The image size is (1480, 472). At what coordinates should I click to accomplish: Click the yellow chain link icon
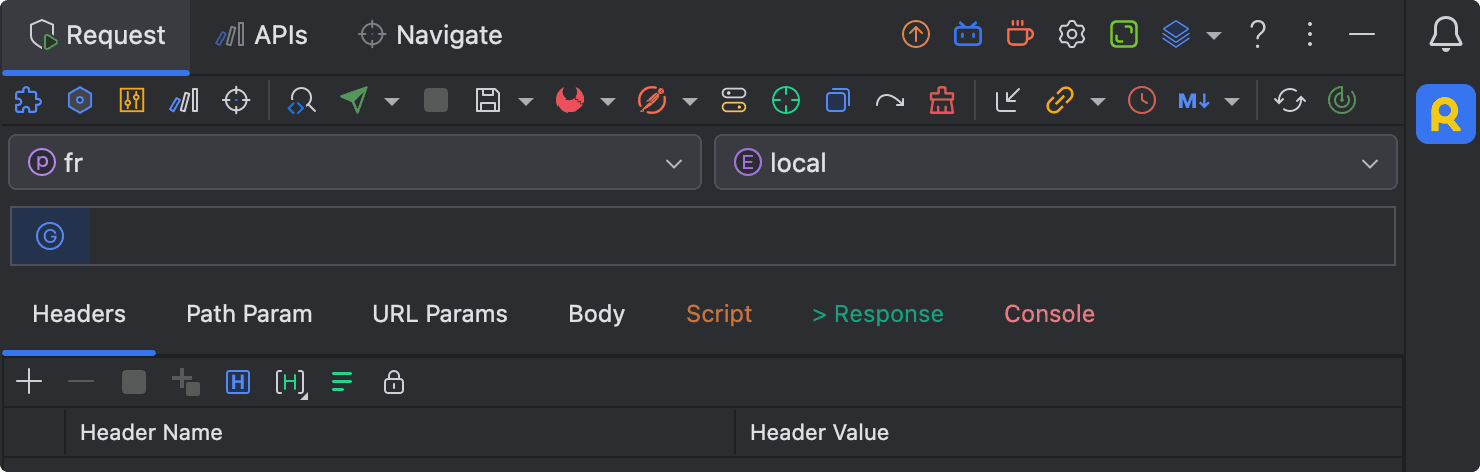[x=1060, y=100]
